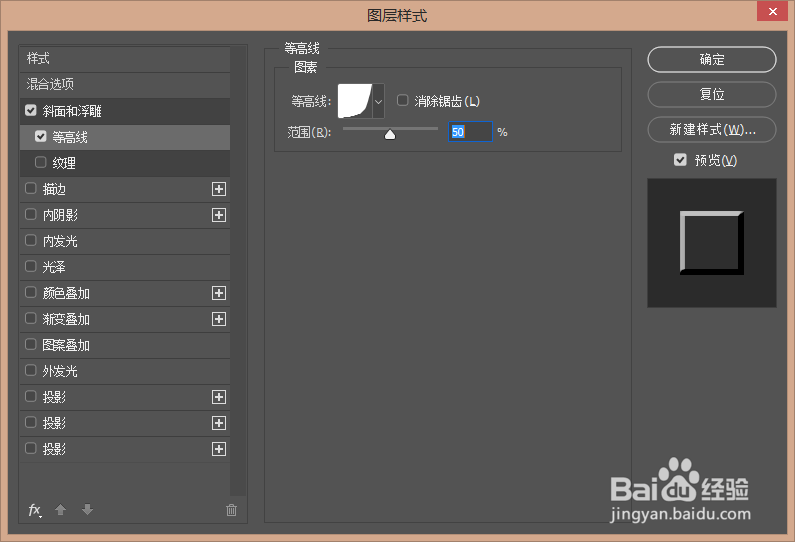
Task: Click 确定 to confirm
Action: (712, 60)
